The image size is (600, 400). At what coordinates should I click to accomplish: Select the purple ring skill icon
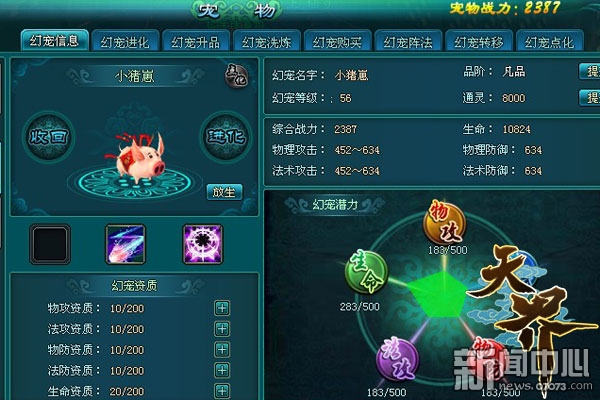[203, 244]
